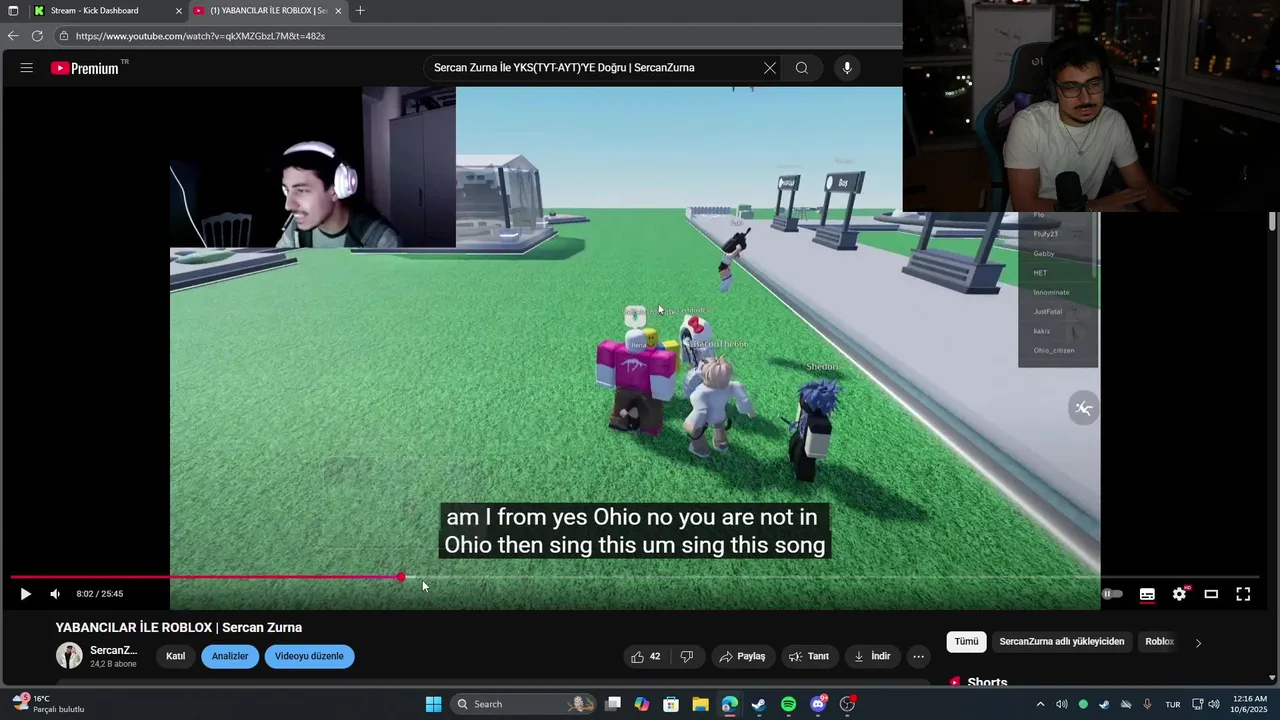Toggle subtitles captions button
Screen dimensions: 1280x720
(x=1147, y=594)
